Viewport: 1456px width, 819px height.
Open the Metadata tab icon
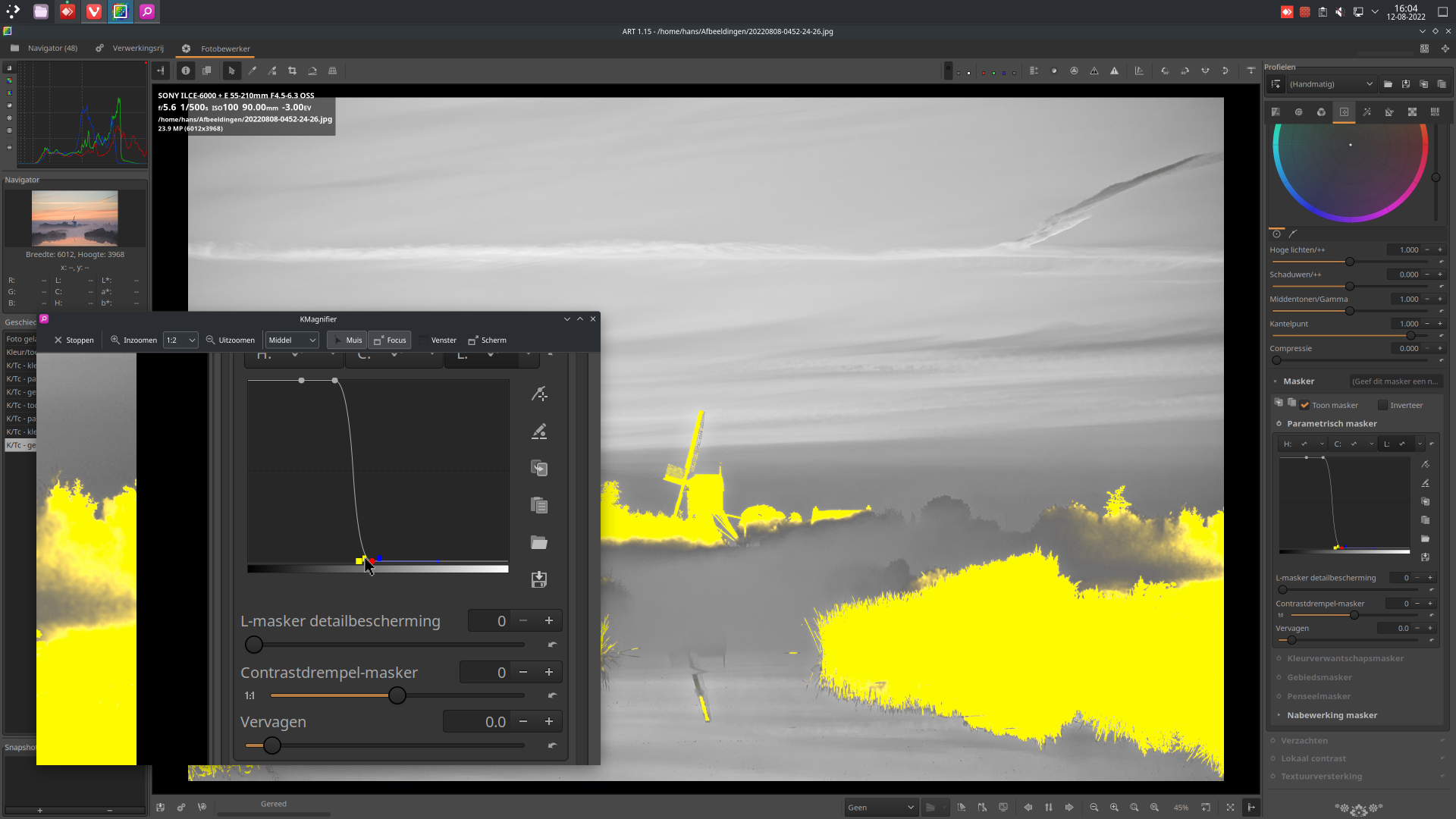tap(1435, 111)
